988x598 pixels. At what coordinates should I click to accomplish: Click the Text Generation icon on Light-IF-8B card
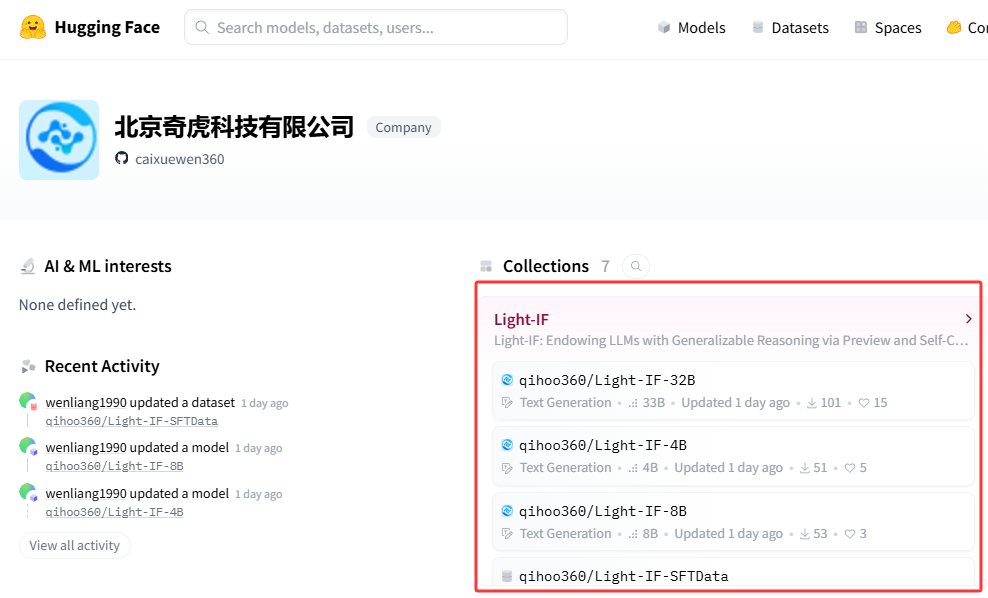pyautogui.click(x=507, y=534)
